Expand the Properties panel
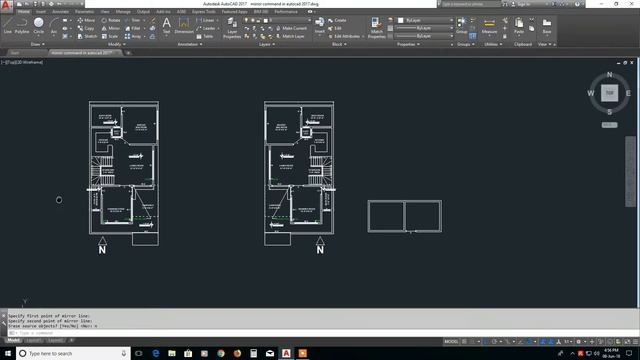Image resolution: width=640 pixels, height=360 pixels. point(408,44)
